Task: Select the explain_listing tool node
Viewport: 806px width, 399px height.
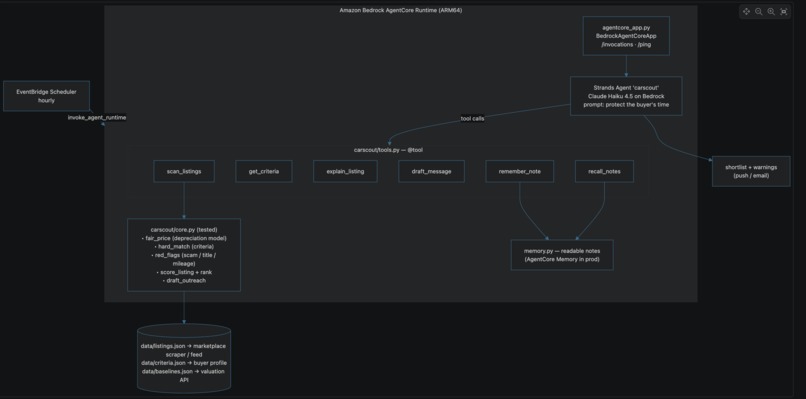Action: (x=345, y=171)
